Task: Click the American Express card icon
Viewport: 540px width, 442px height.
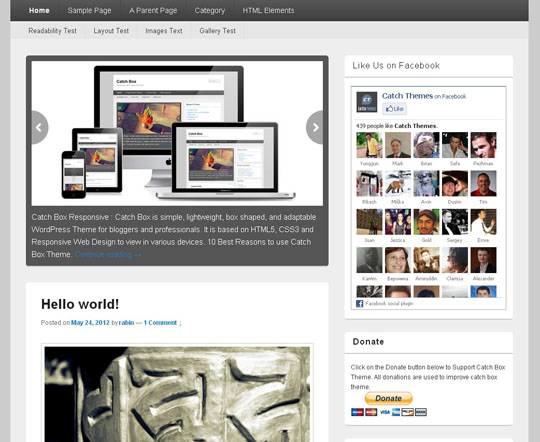Action: [x=396, y=412]
